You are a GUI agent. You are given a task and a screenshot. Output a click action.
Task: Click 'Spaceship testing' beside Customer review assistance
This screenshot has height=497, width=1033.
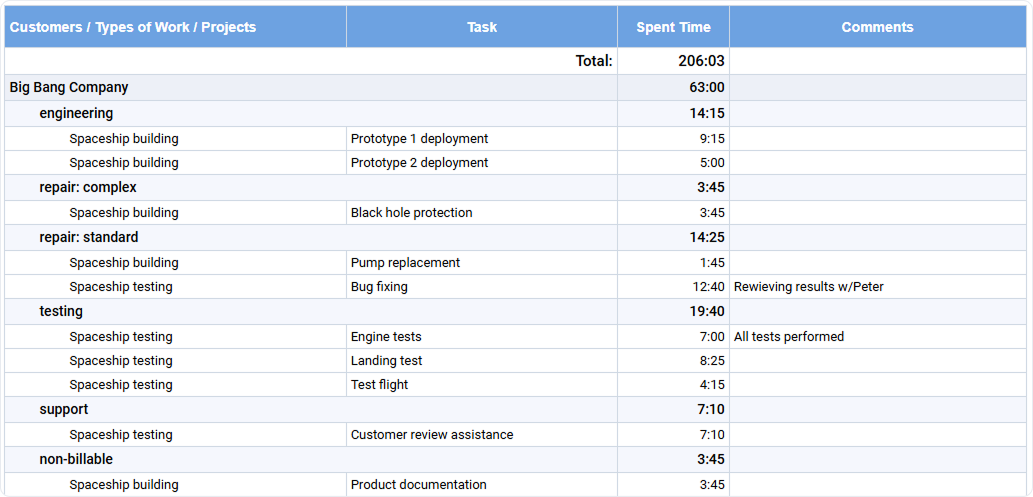[x=121, y=435]
